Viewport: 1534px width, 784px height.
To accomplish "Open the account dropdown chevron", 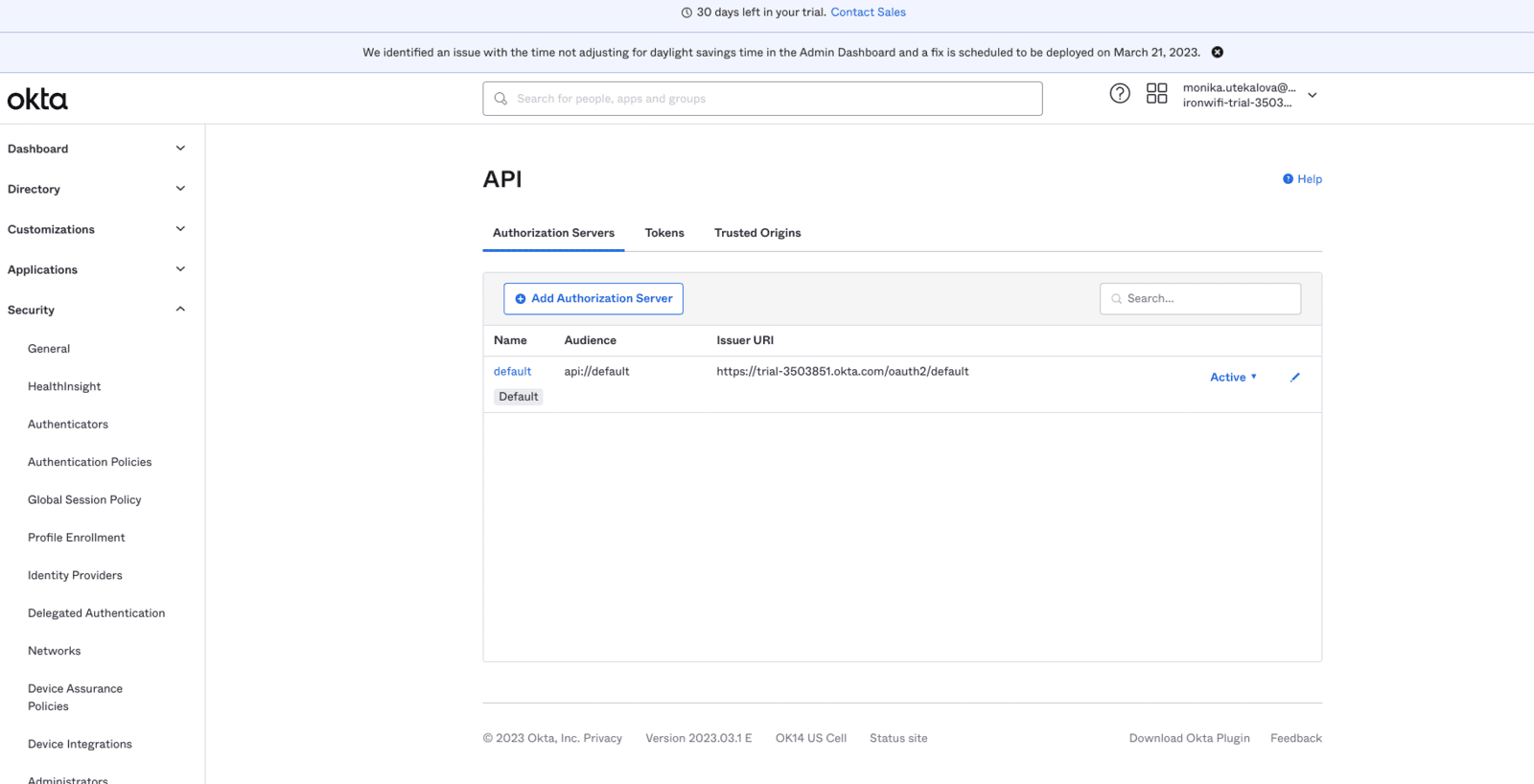I will coord(1313,95).
